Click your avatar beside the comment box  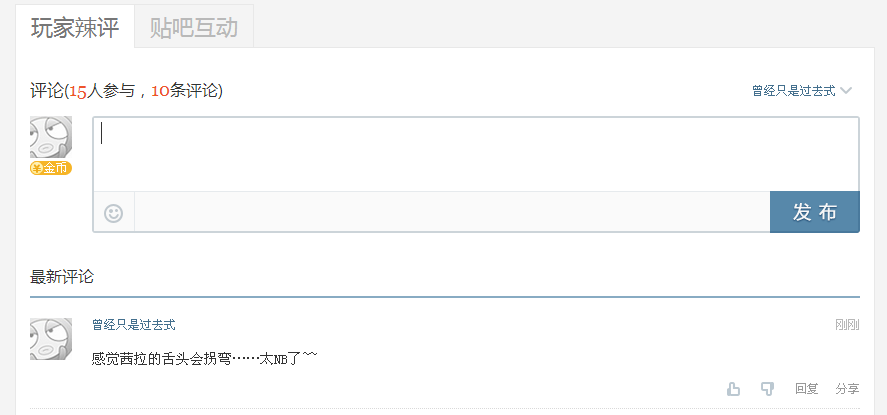51,137
